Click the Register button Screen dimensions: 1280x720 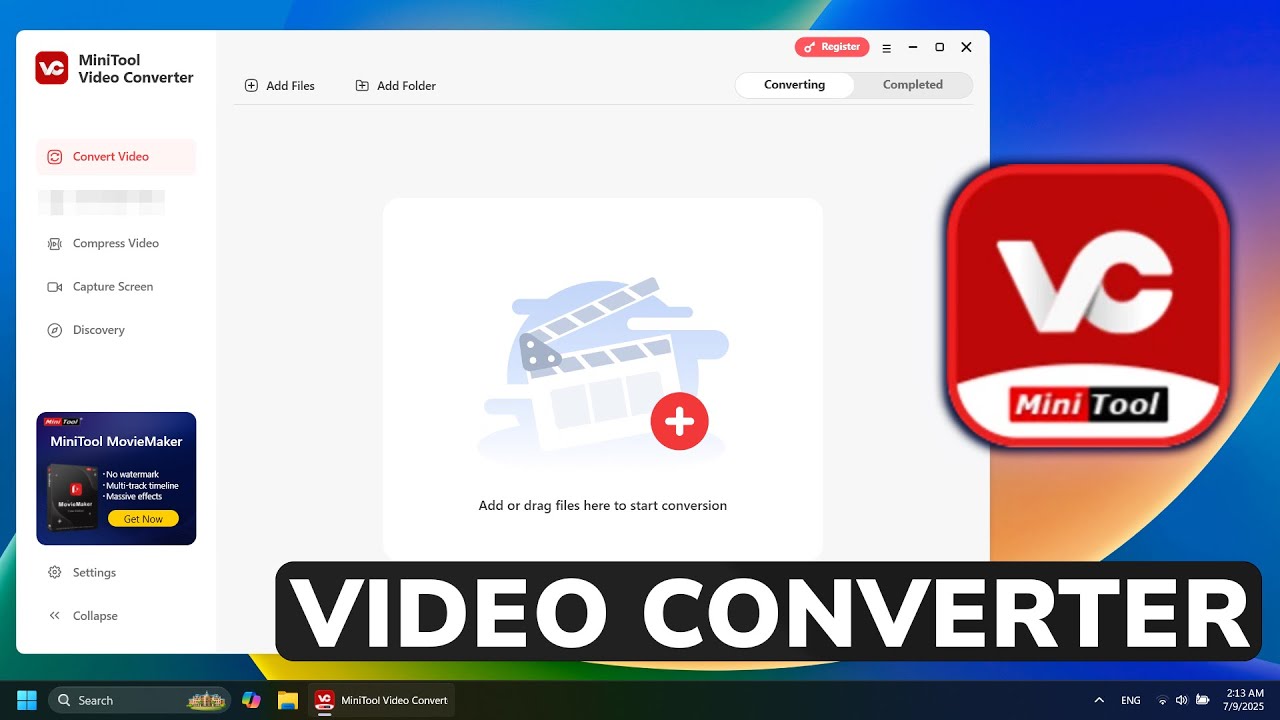pyautogui.click(x=832, y=47)
